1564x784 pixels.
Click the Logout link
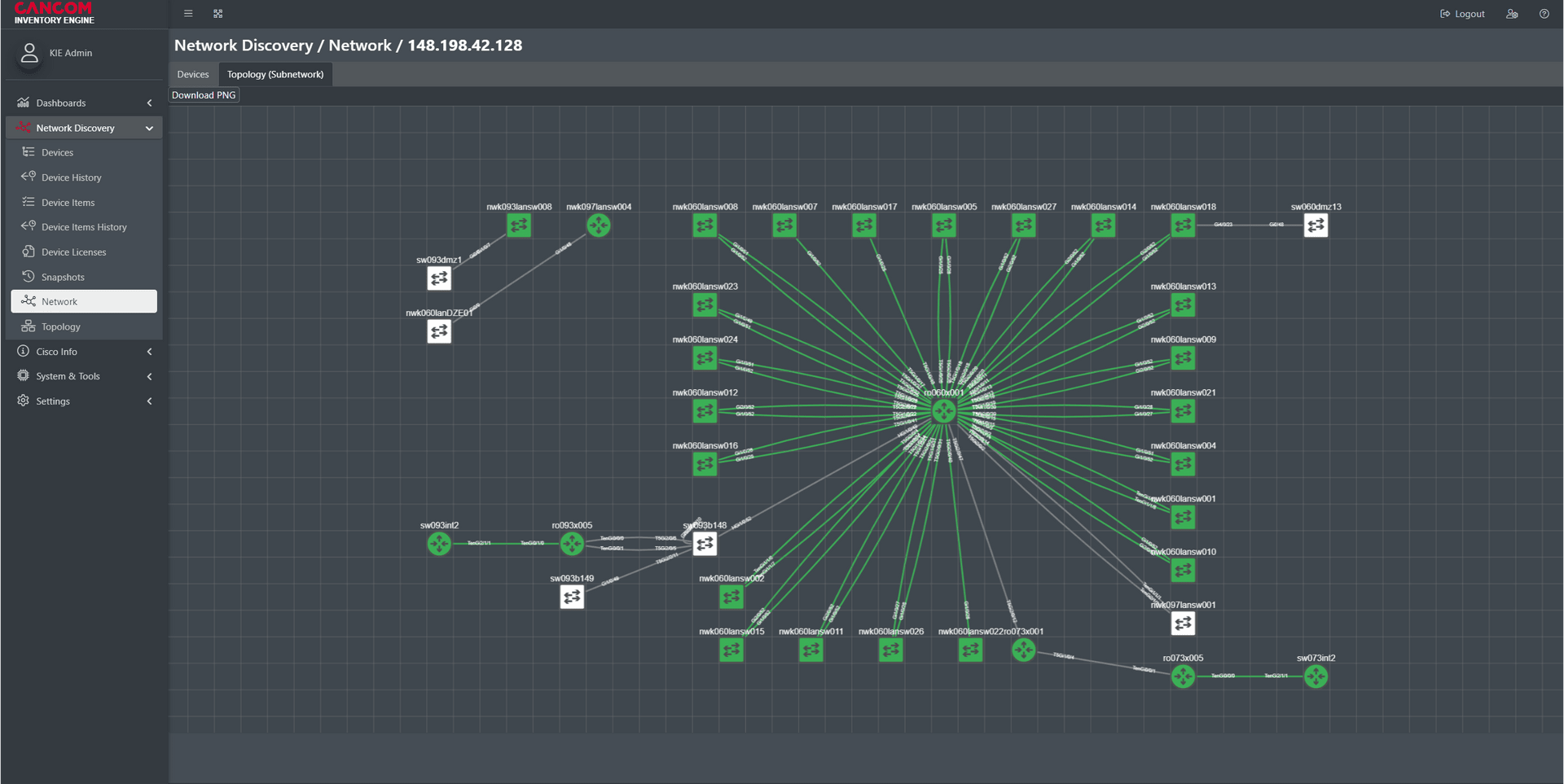[1462, 13]
